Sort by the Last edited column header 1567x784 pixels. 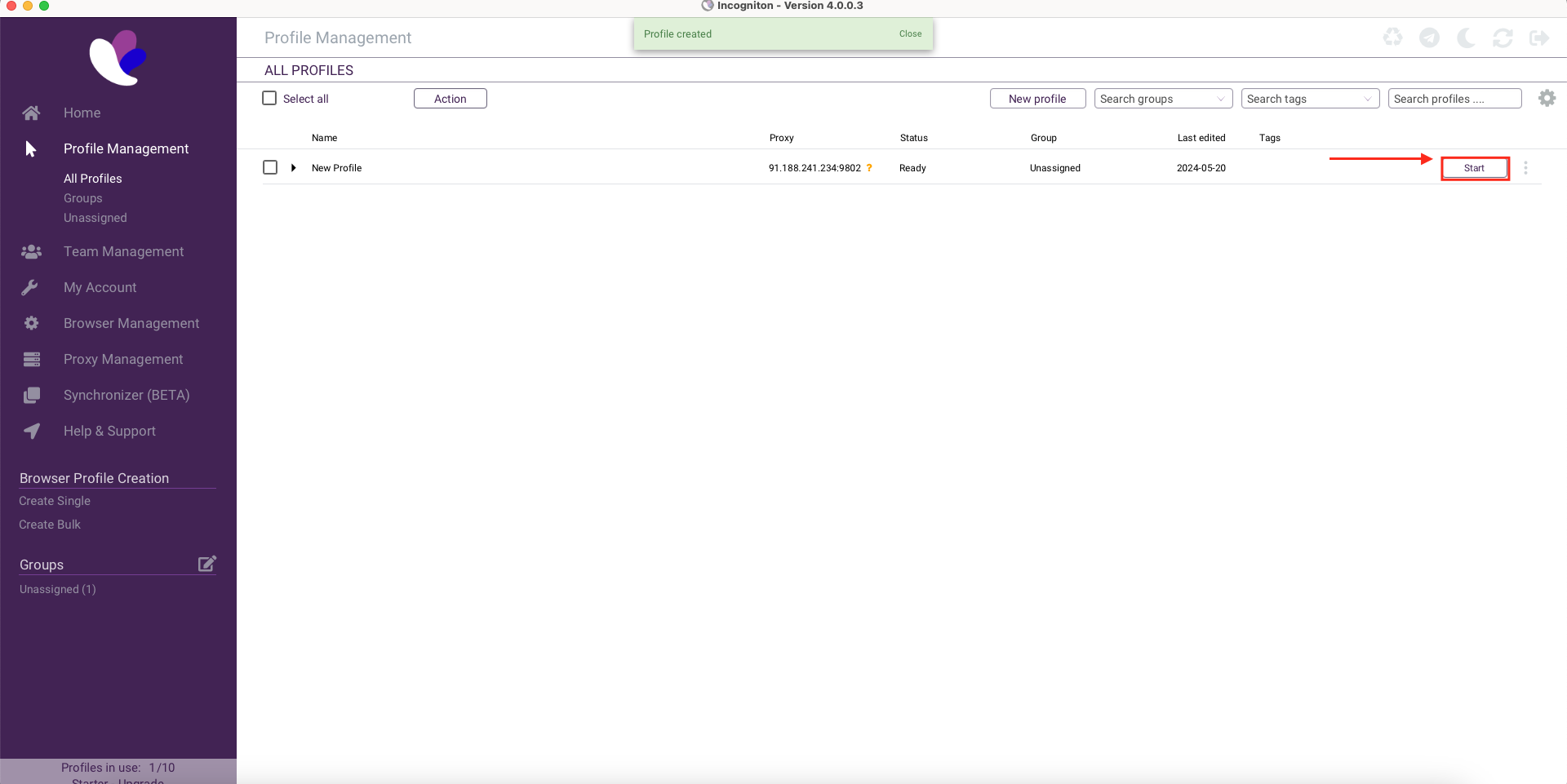point(1201,138)
